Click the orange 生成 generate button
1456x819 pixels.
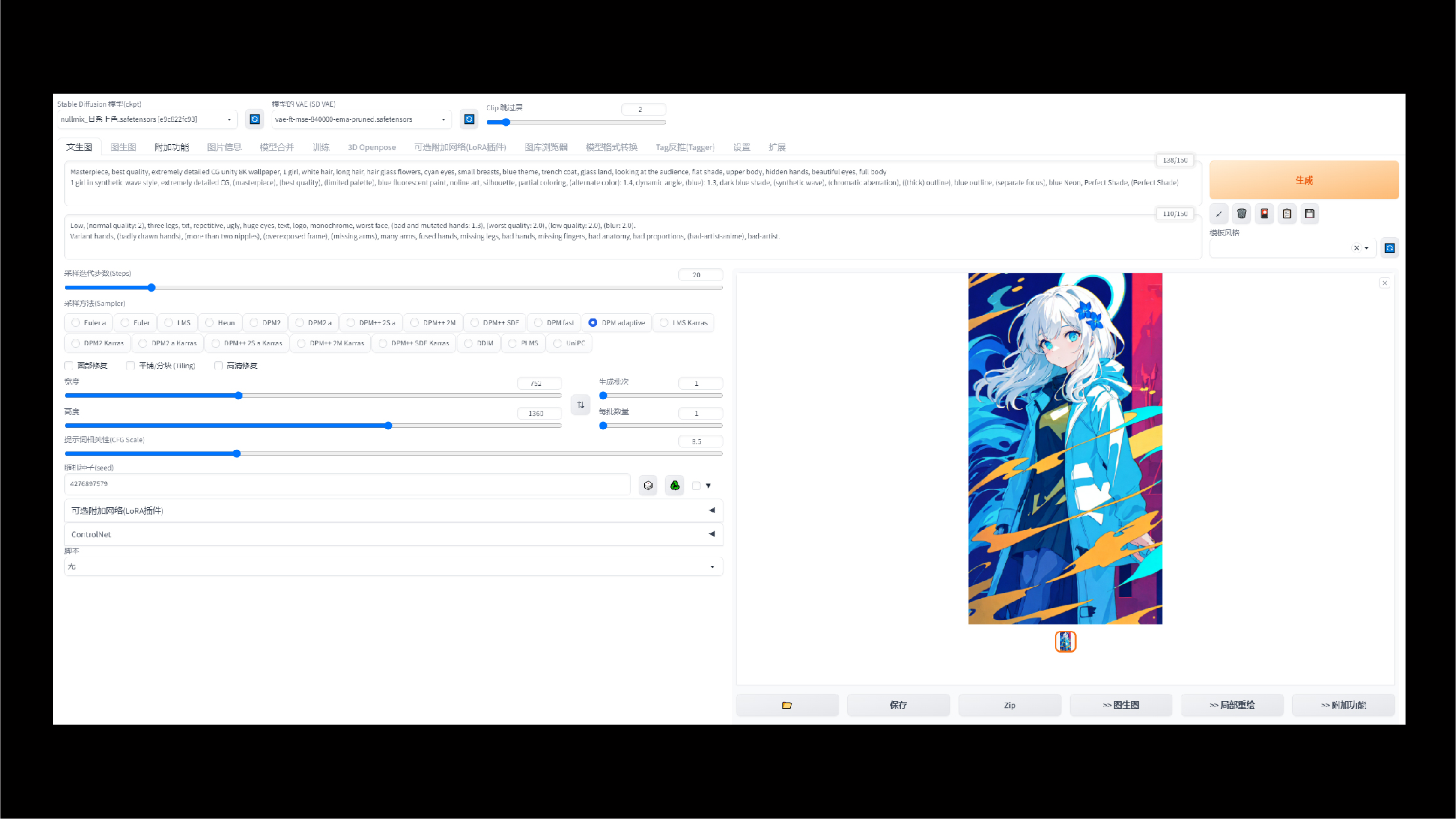(1303, 180)
